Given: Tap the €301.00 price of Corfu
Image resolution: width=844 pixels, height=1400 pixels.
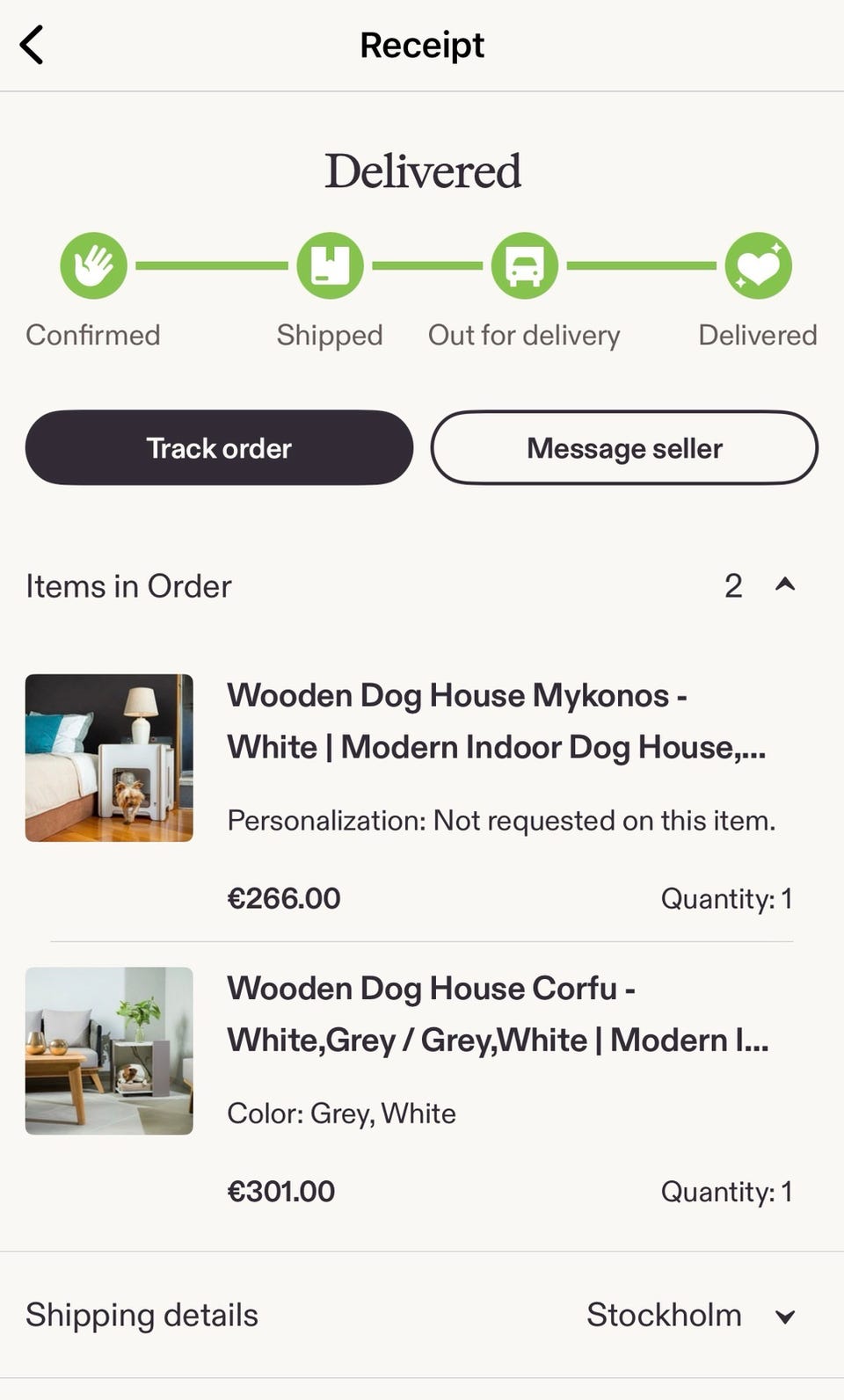Looking at the screenshot, I should pyautogui.click(x=280, y=1191).
